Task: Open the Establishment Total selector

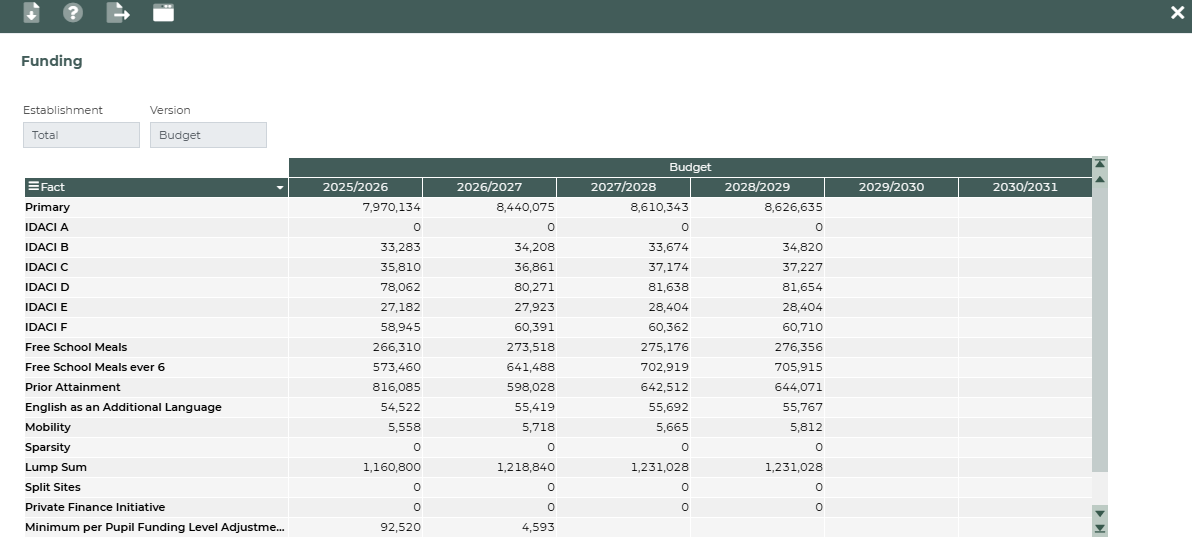Action: click(x=81, y=135)
